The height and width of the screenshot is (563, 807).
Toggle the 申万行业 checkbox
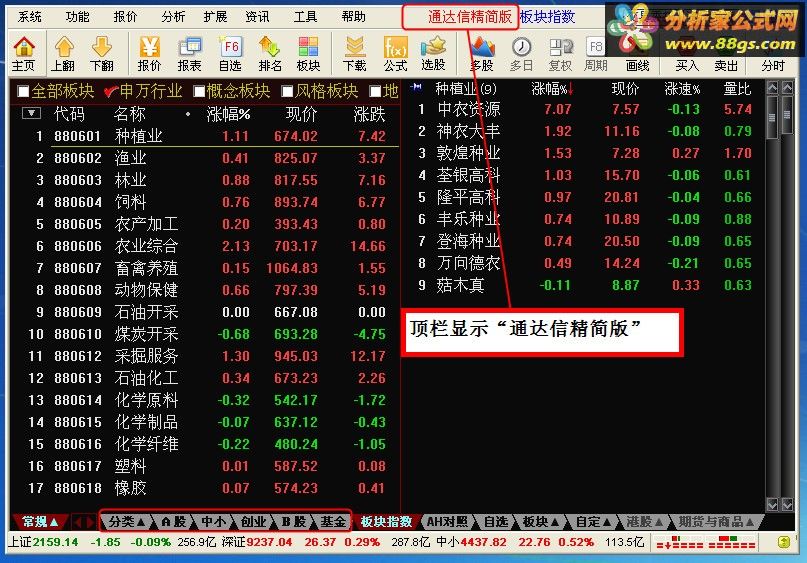pos(111,92)
